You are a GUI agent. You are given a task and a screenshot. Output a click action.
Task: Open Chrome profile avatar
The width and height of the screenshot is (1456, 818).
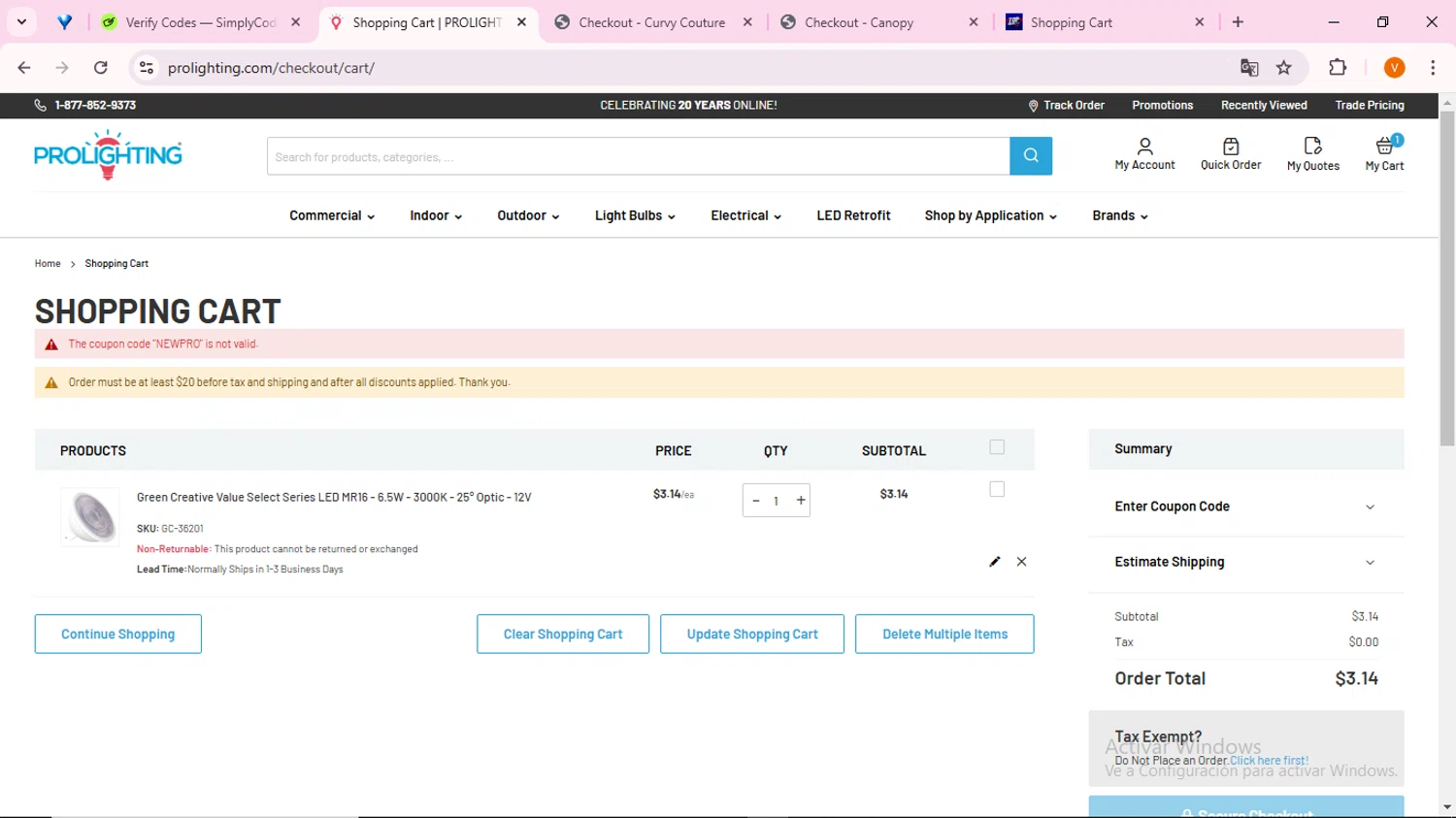coord(1395,67)
